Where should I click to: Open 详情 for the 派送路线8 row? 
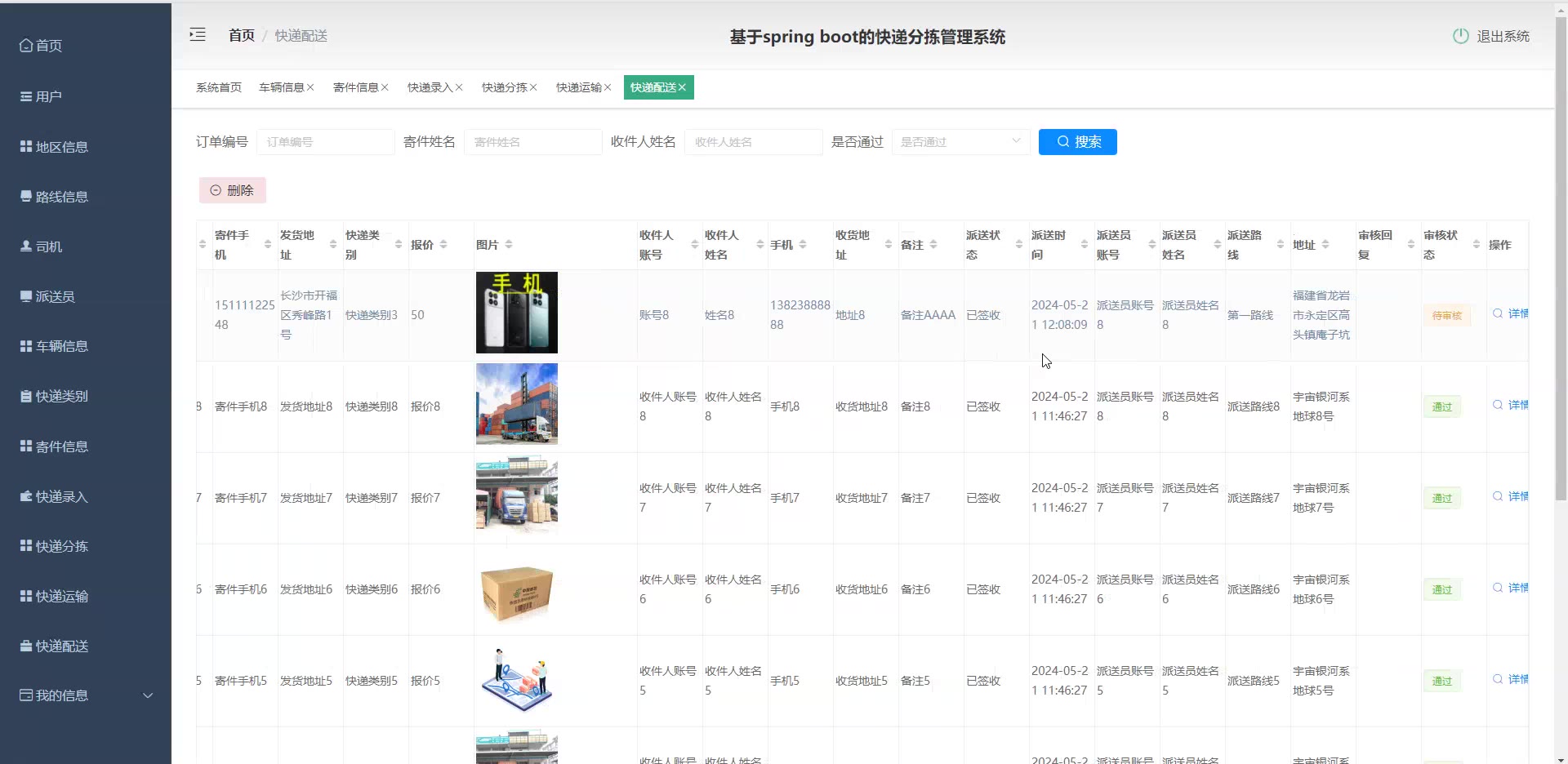1512,405
